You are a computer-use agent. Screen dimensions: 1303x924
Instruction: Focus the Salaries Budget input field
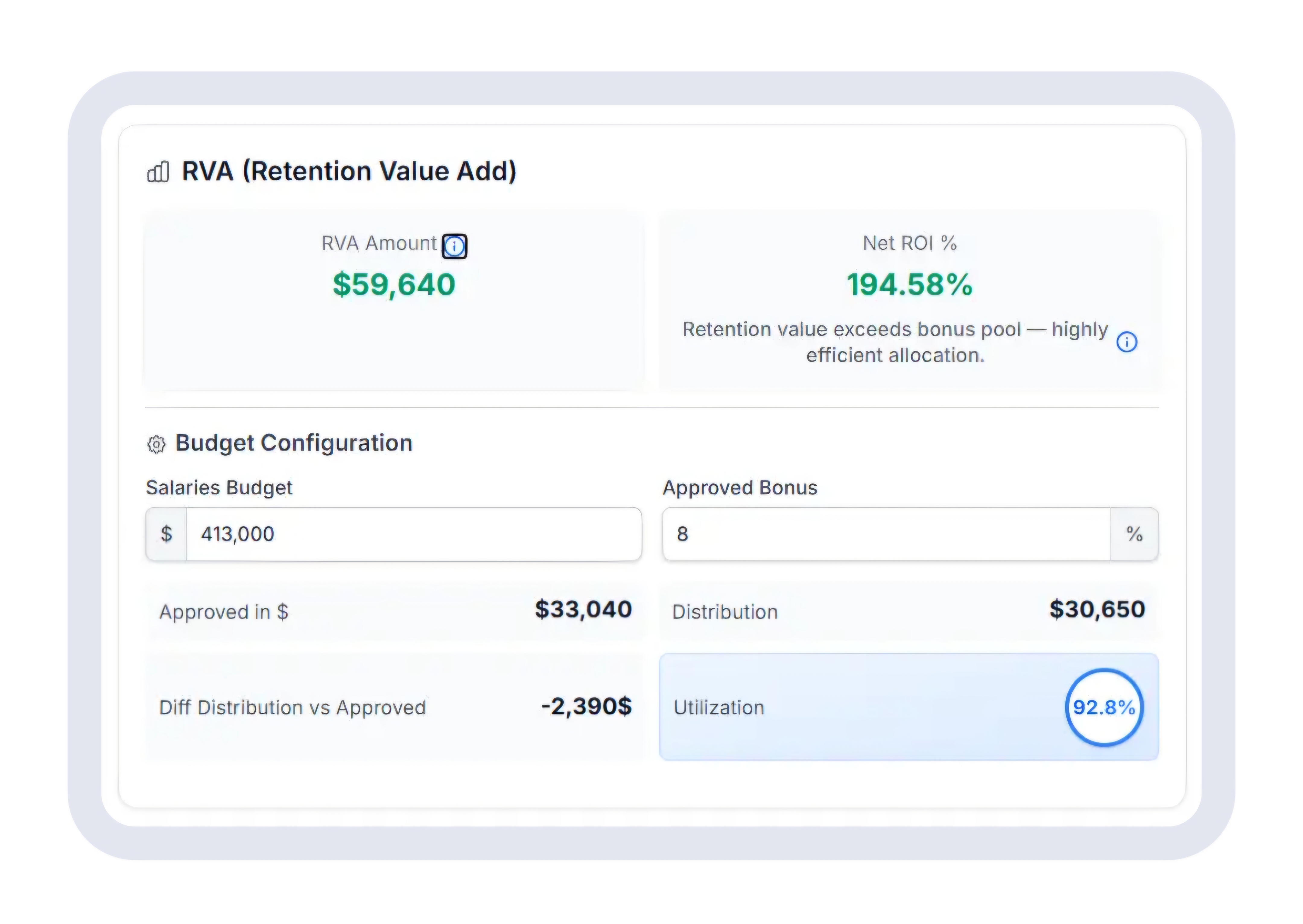(413, 534)
